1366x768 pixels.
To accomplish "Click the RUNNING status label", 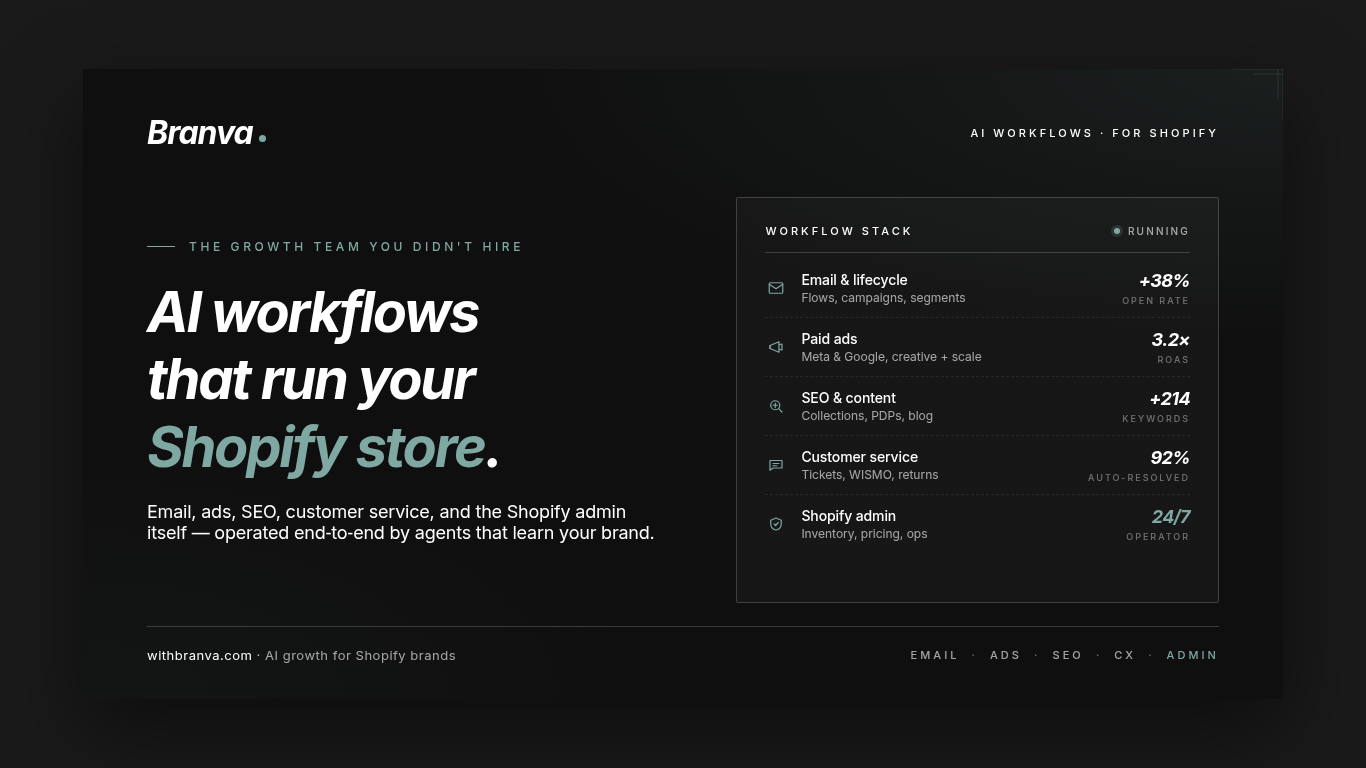I will point(1158,231).
